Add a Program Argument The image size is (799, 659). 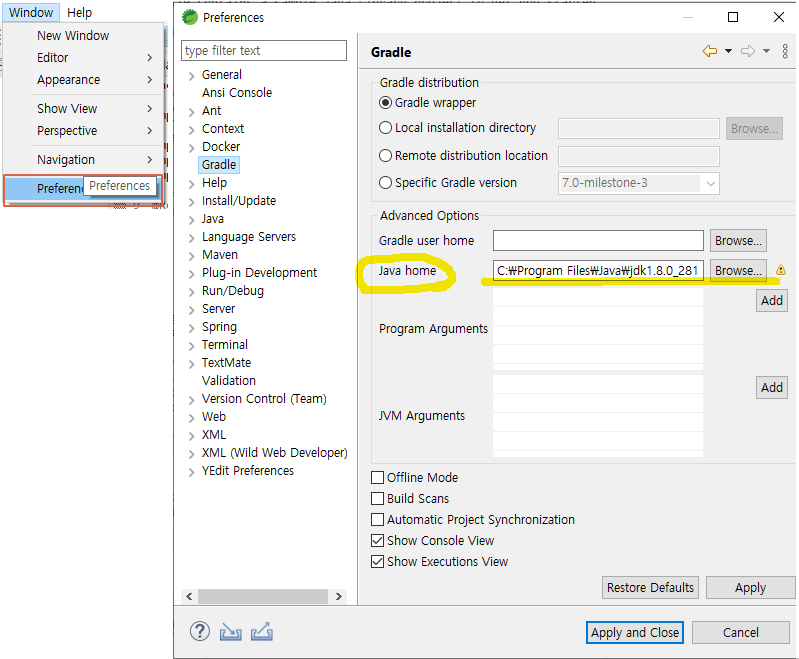(x=771, y=301)
